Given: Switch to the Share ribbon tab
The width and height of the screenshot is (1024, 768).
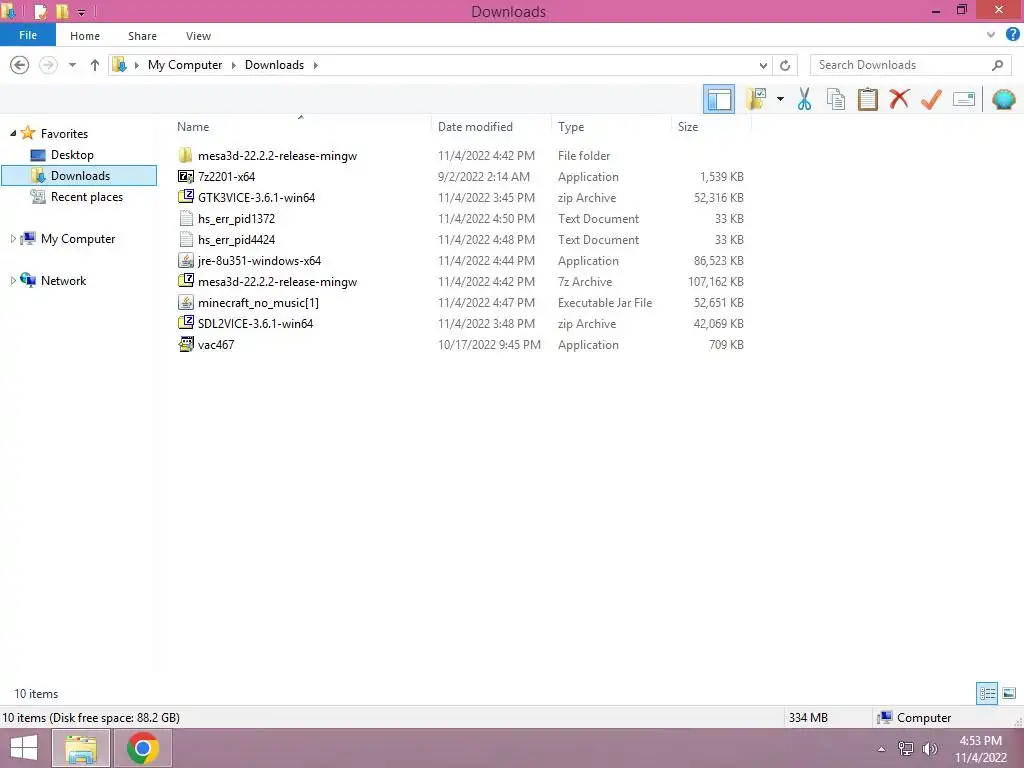Looking at the screenshot, I should pyautogui.click(x=142, y=36).
